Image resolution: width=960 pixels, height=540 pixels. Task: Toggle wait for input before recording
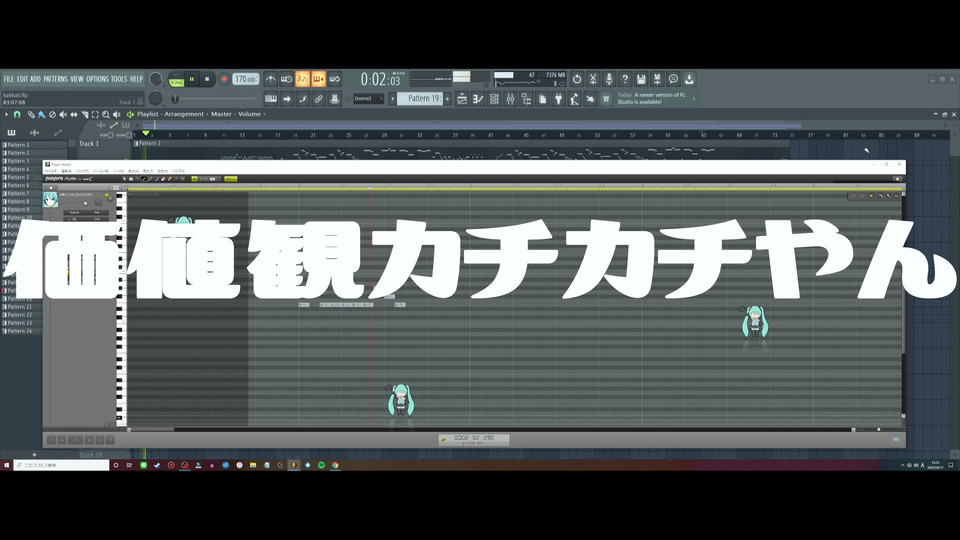pyautogui.click(x=287, y=79)
